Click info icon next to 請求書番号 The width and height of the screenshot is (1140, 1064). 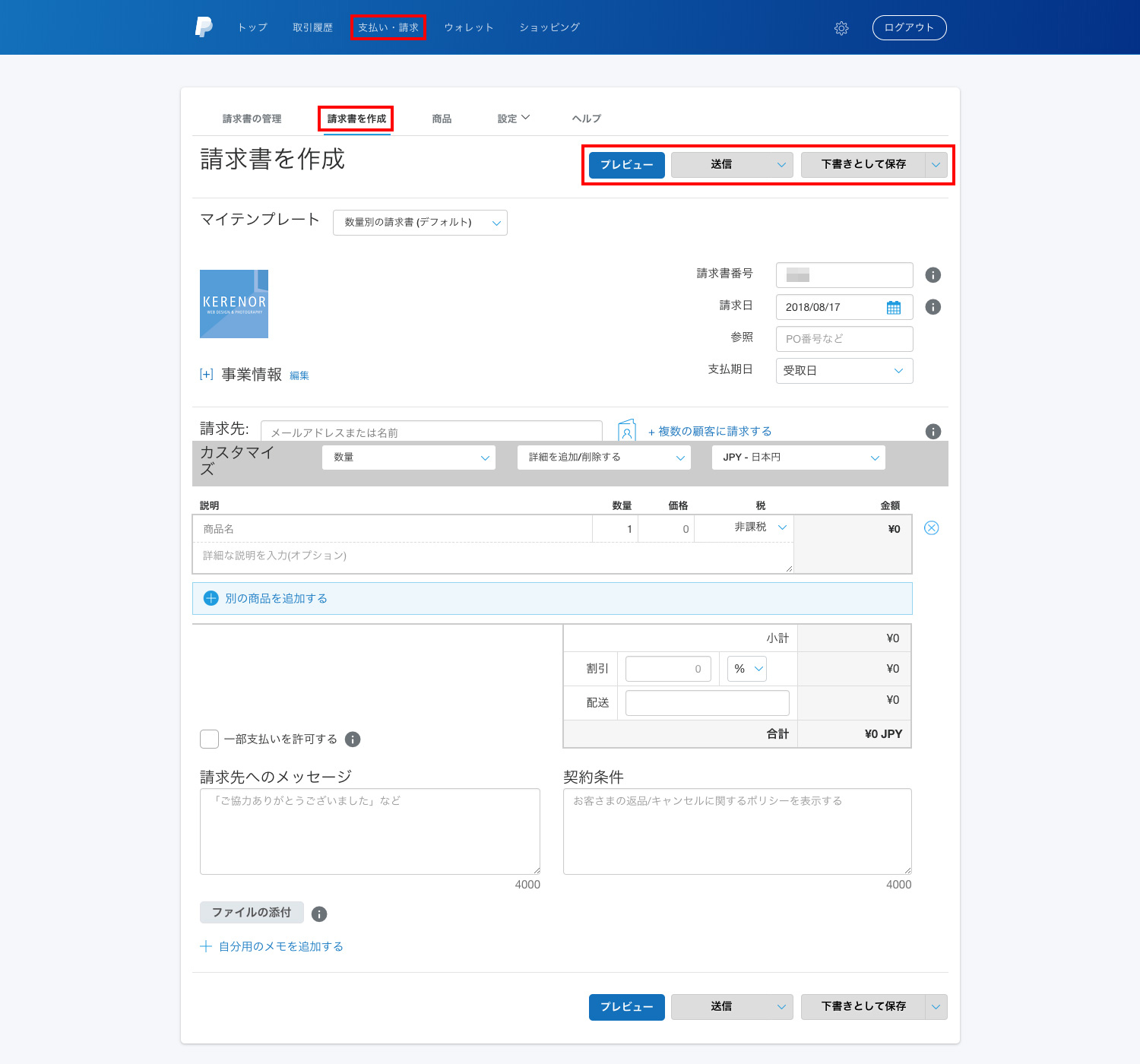click(x=933, y=275)
